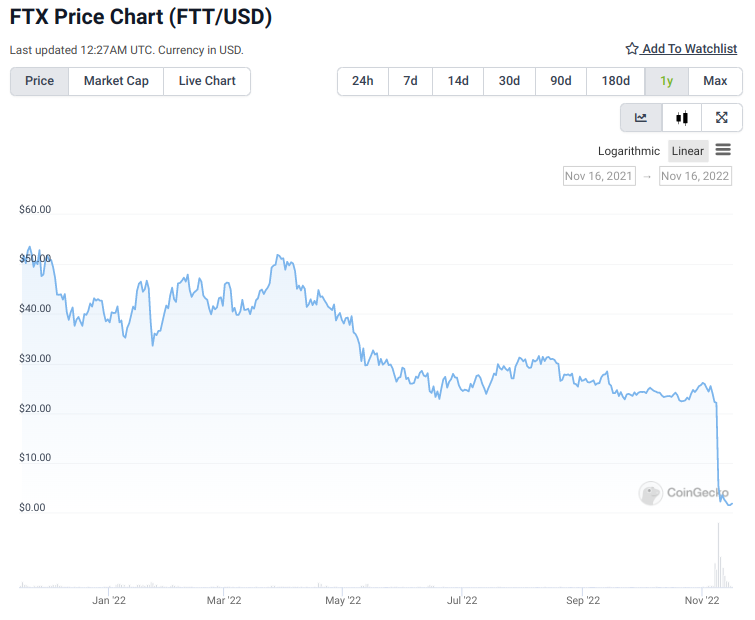The height and width of the screenshot is (620, 755).
Task: Toggle the Logarithmic scale
Action: pos(629,151)
